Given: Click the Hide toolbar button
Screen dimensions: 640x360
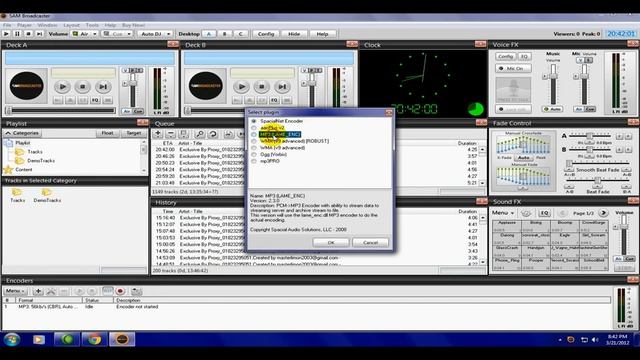Looking at the screenshot, I should point(294,34).
